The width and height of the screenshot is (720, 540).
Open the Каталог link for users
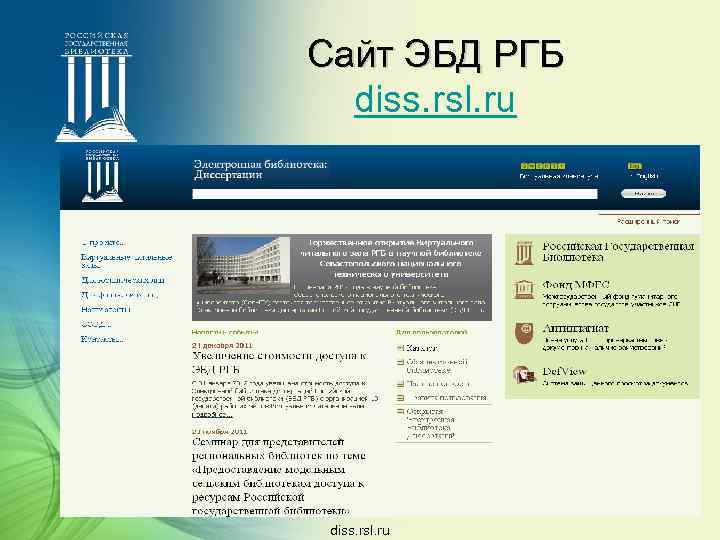tap(422, 348)
